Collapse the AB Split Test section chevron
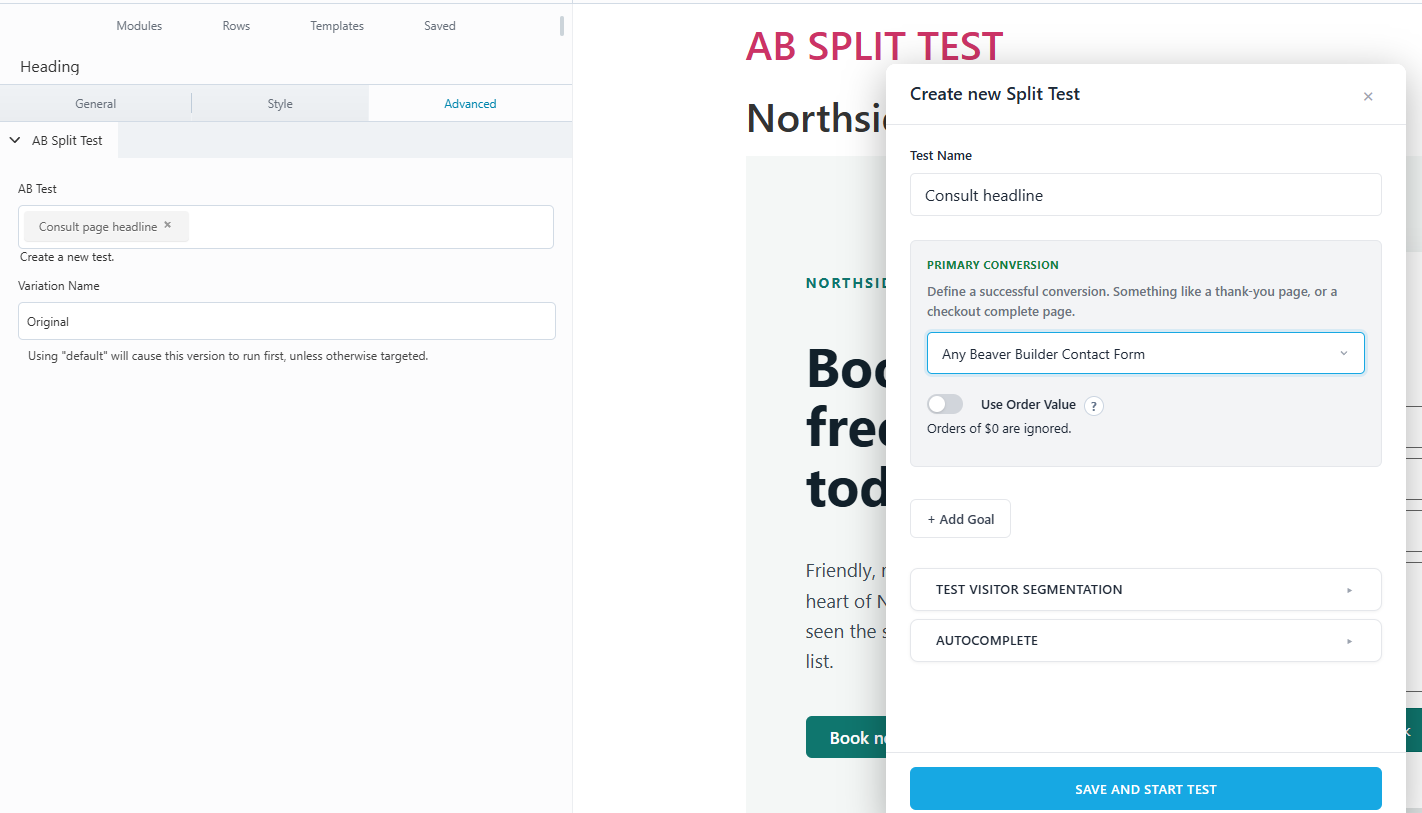This screenshot has height=813, width=1422. [15, 141]
